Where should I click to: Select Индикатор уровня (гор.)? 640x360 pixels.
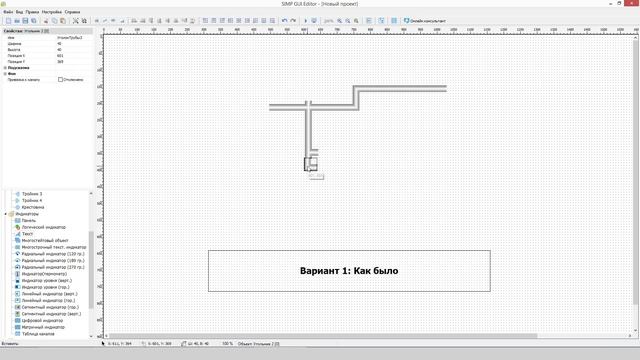point(45,287)
